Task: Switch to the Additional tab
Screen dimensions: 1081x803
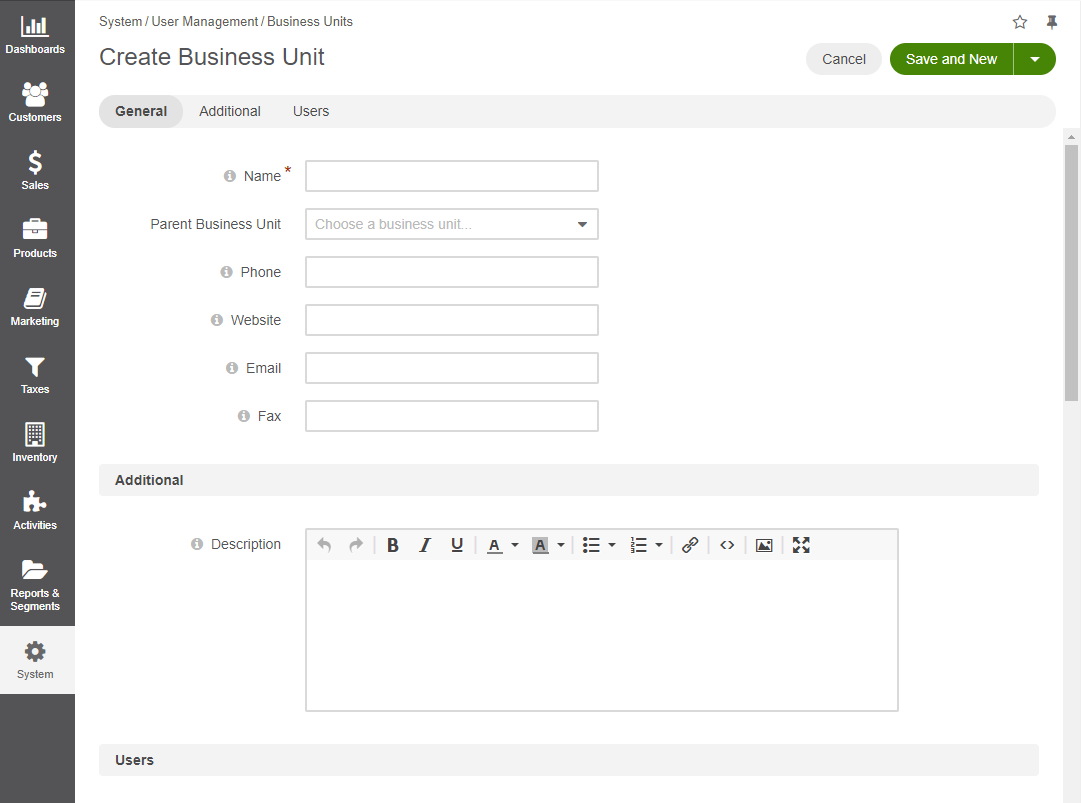Action: (x=230, y=112)
